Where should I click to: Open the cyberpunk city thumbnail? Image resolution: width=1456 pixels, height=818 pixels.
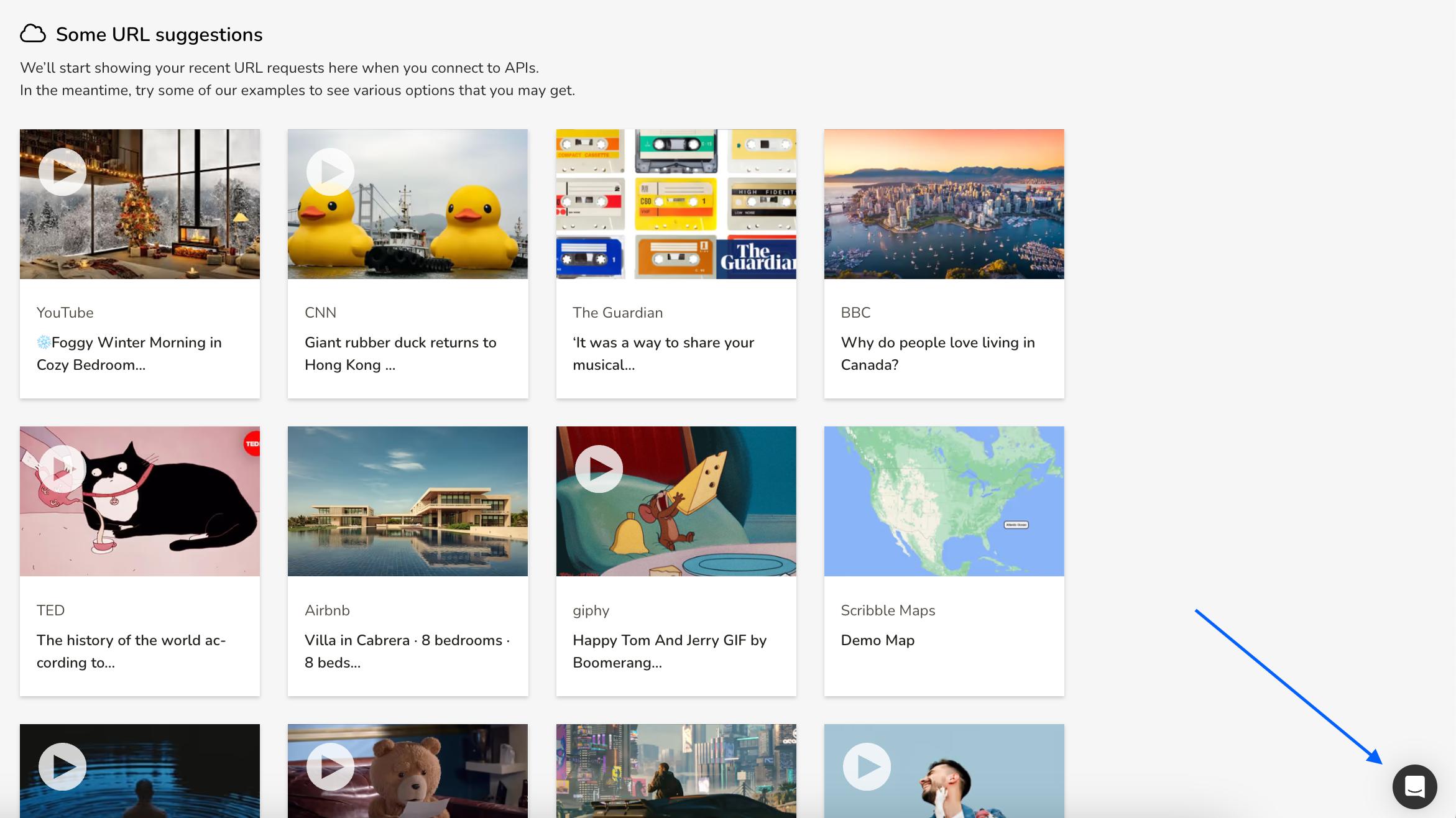(676, 771)
